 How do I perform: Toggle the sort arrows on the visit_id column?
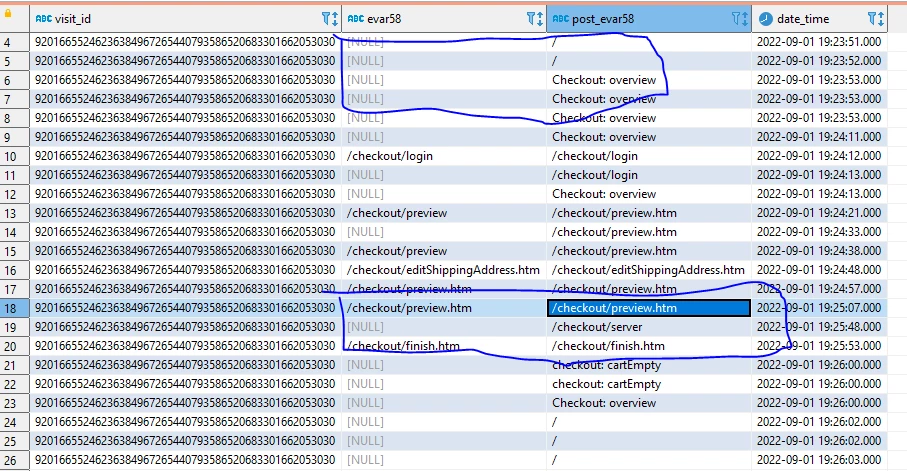coord(334,19)
